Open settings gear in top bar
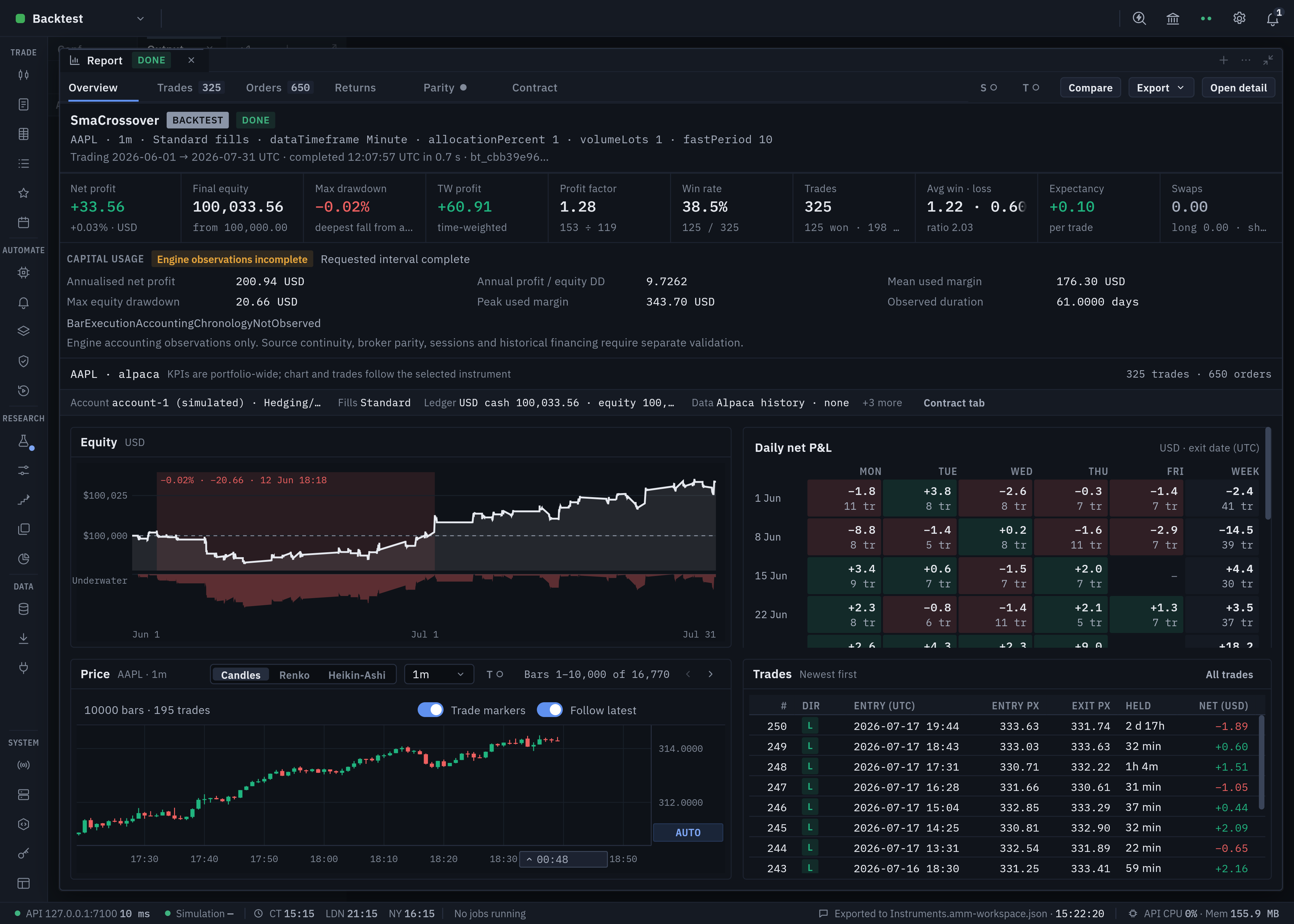The height and width of the screenshot is (924, 1294). (x=1239, y=19)
